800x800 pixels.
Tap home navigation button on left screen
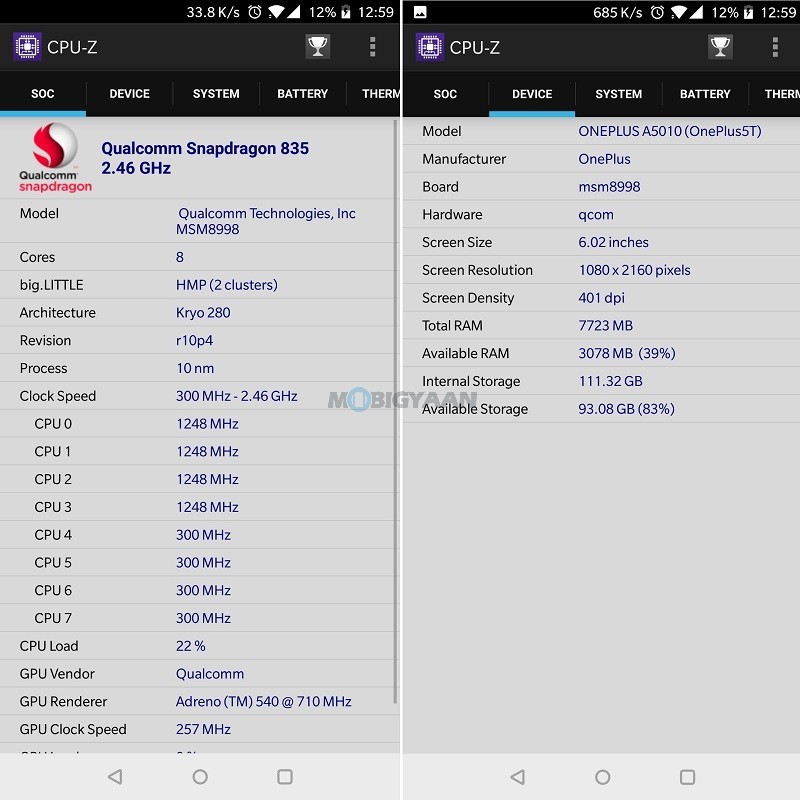pos(200,777)
